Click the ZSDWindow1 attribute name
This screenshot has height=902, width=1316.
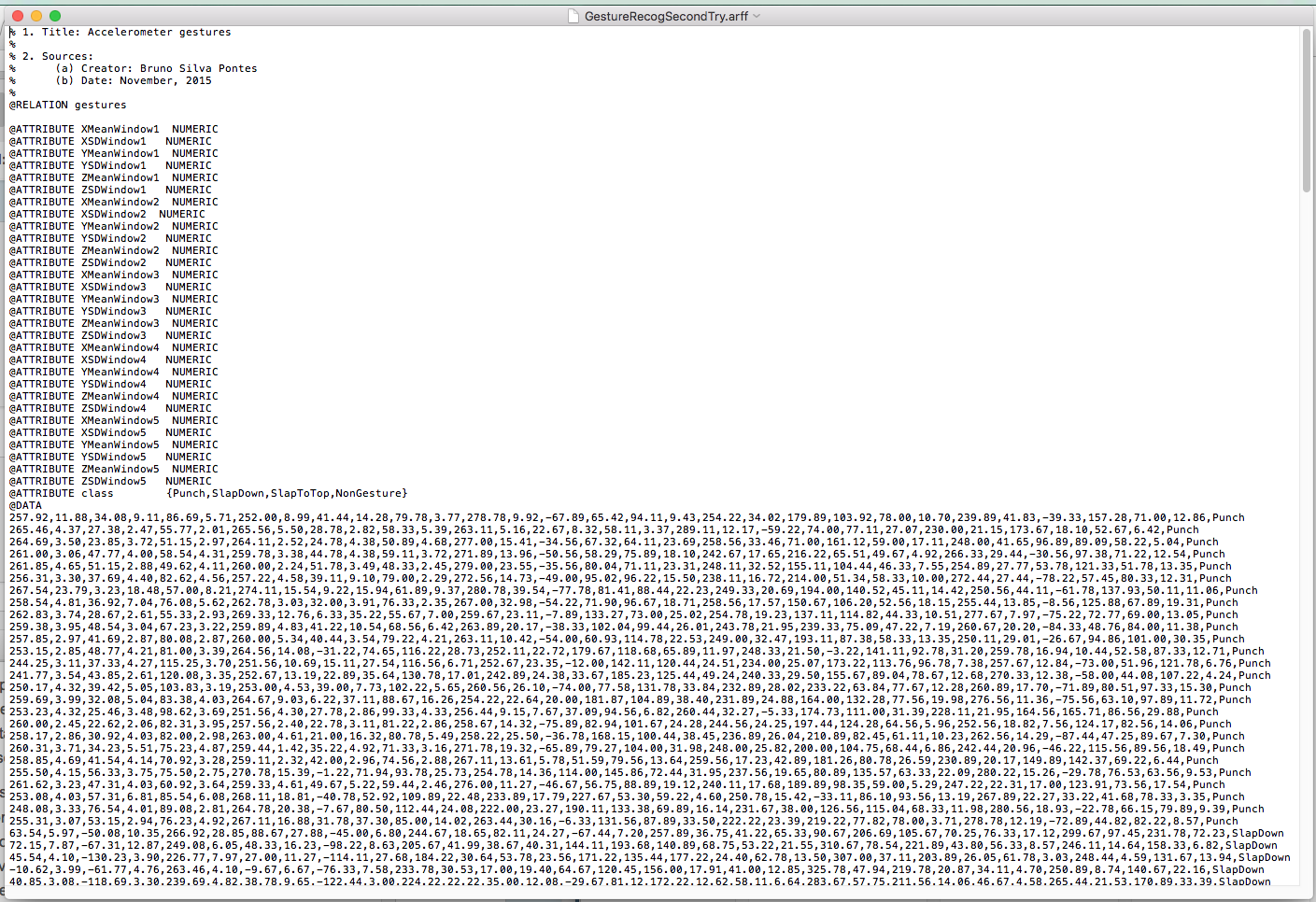click(x=113, y=190)
